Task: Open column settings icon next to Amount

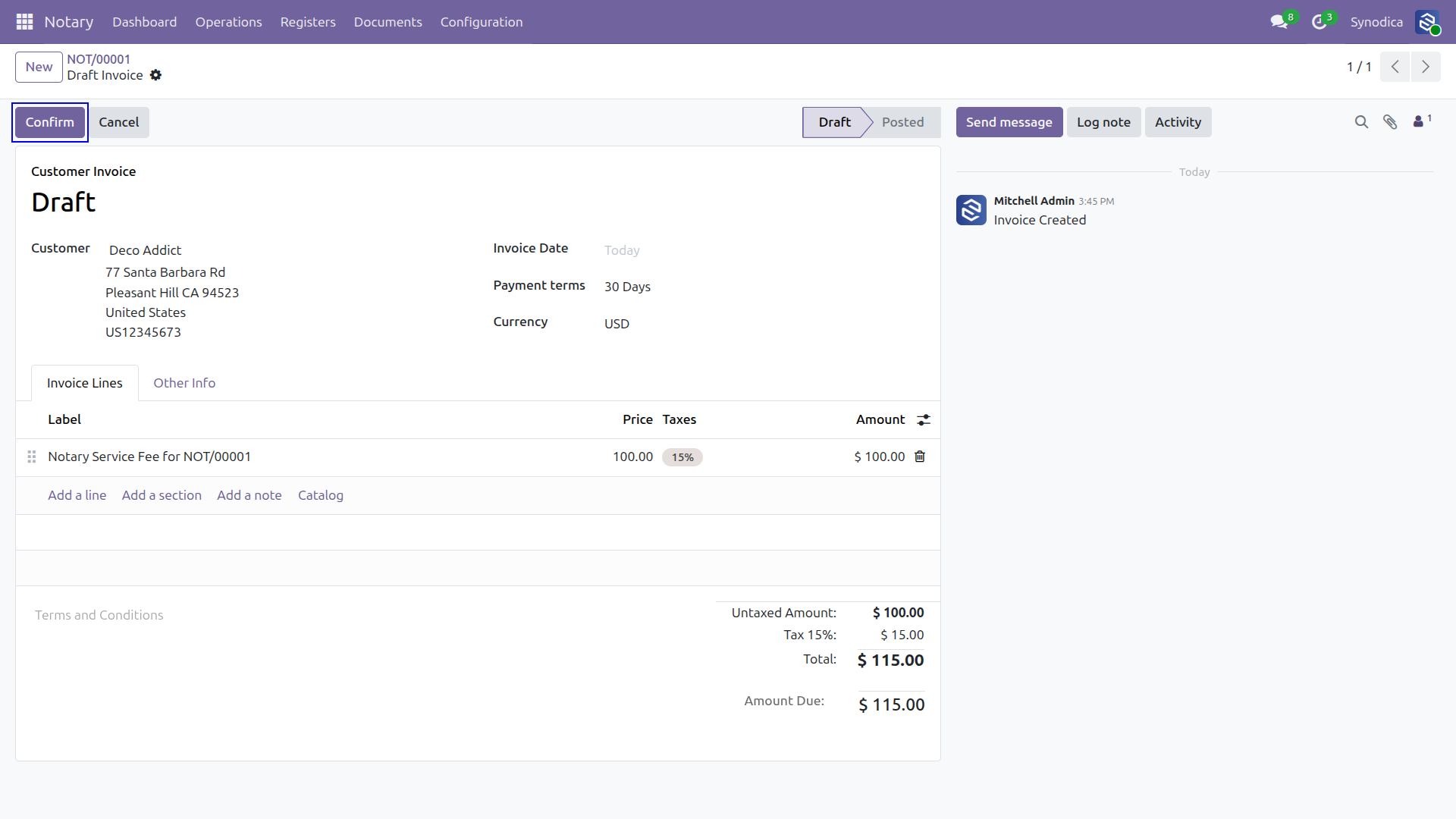Action: 924,420
